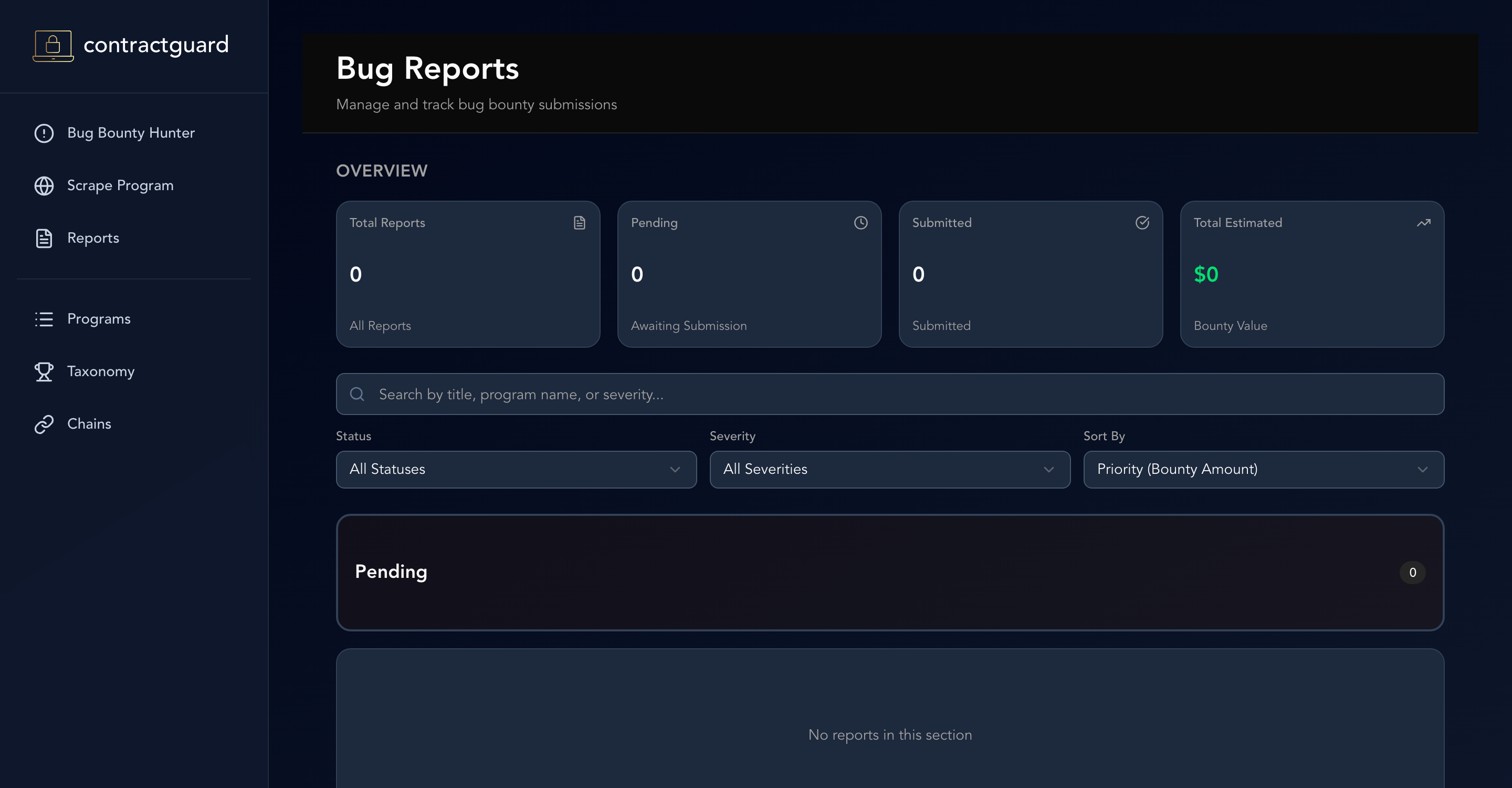Click the Pending section count badge
This screenshot has height=788, width=1512.
[1412, 573]
